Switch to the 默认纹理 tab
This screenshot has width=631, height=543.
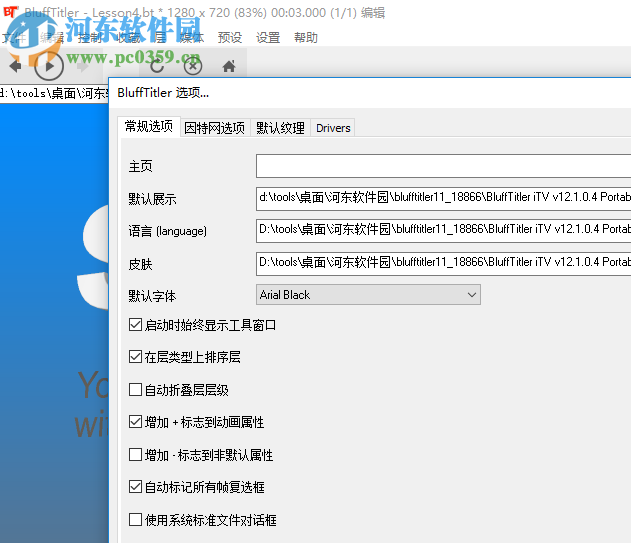coord(280,128)
